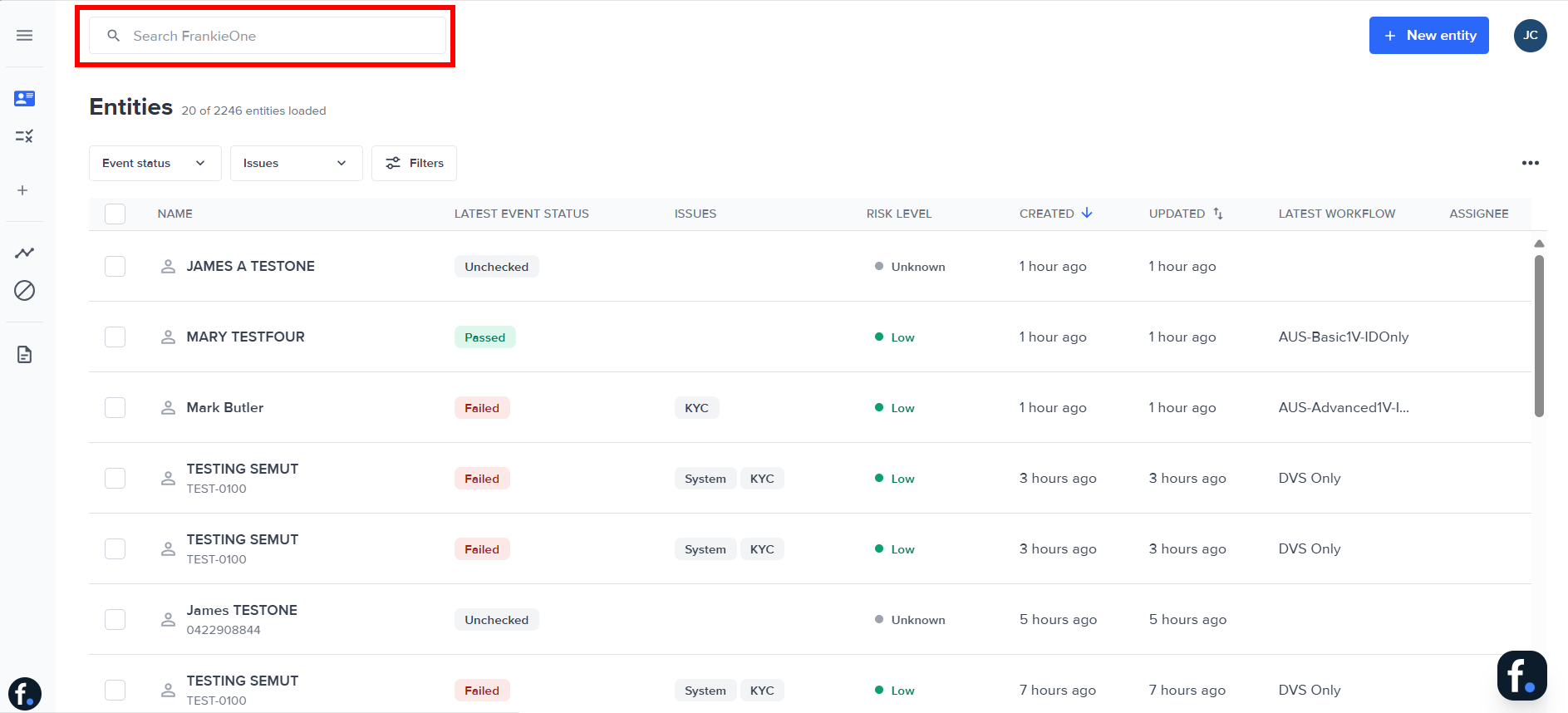This screenshot has height=713, width=1568.
Task: Tick the select-all checkbox in header
Action: click(116, 214)
